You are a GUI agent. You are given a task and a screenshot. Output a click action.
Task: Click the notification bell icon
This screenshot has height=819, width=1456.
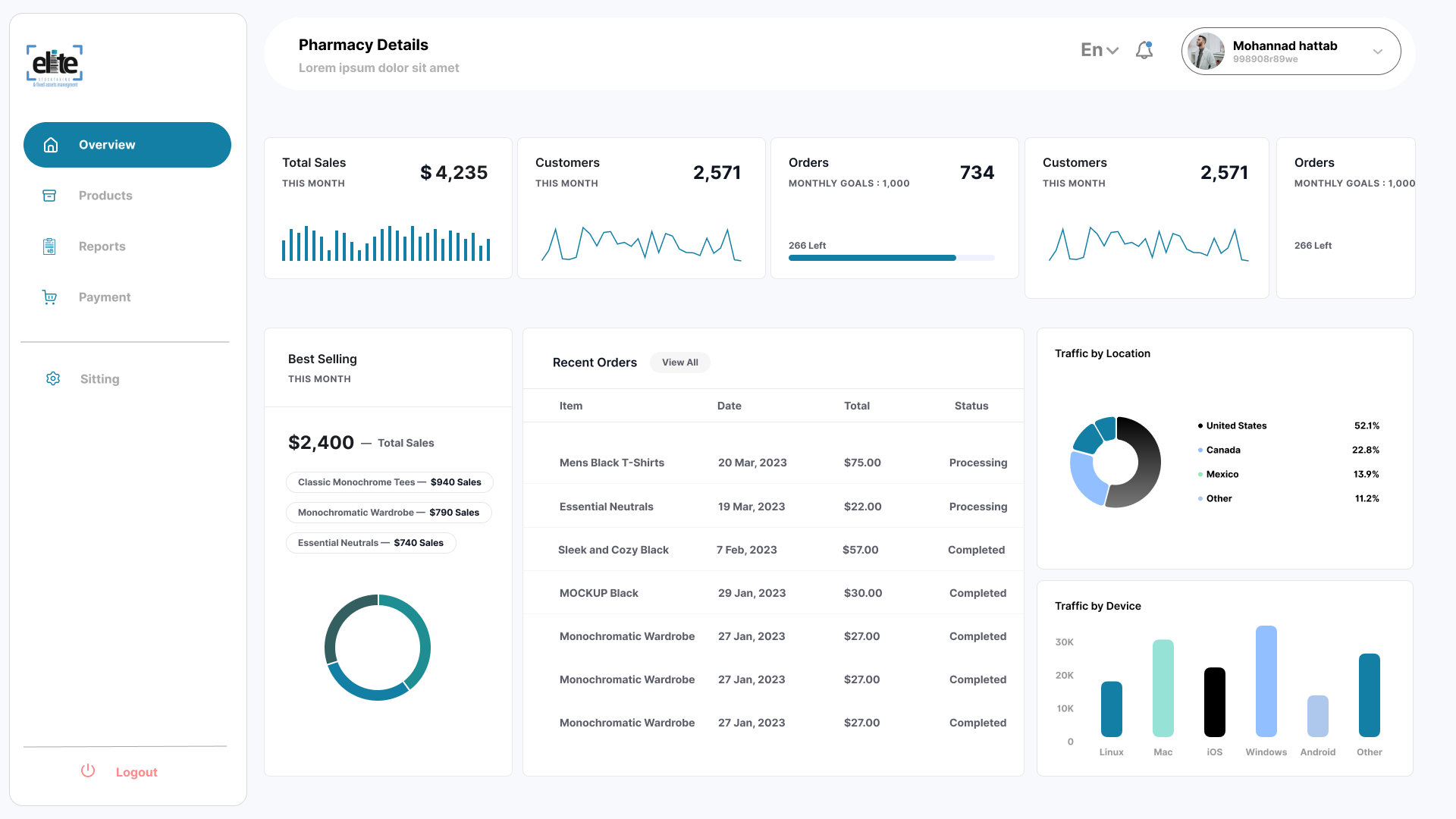coord(1144,50)
